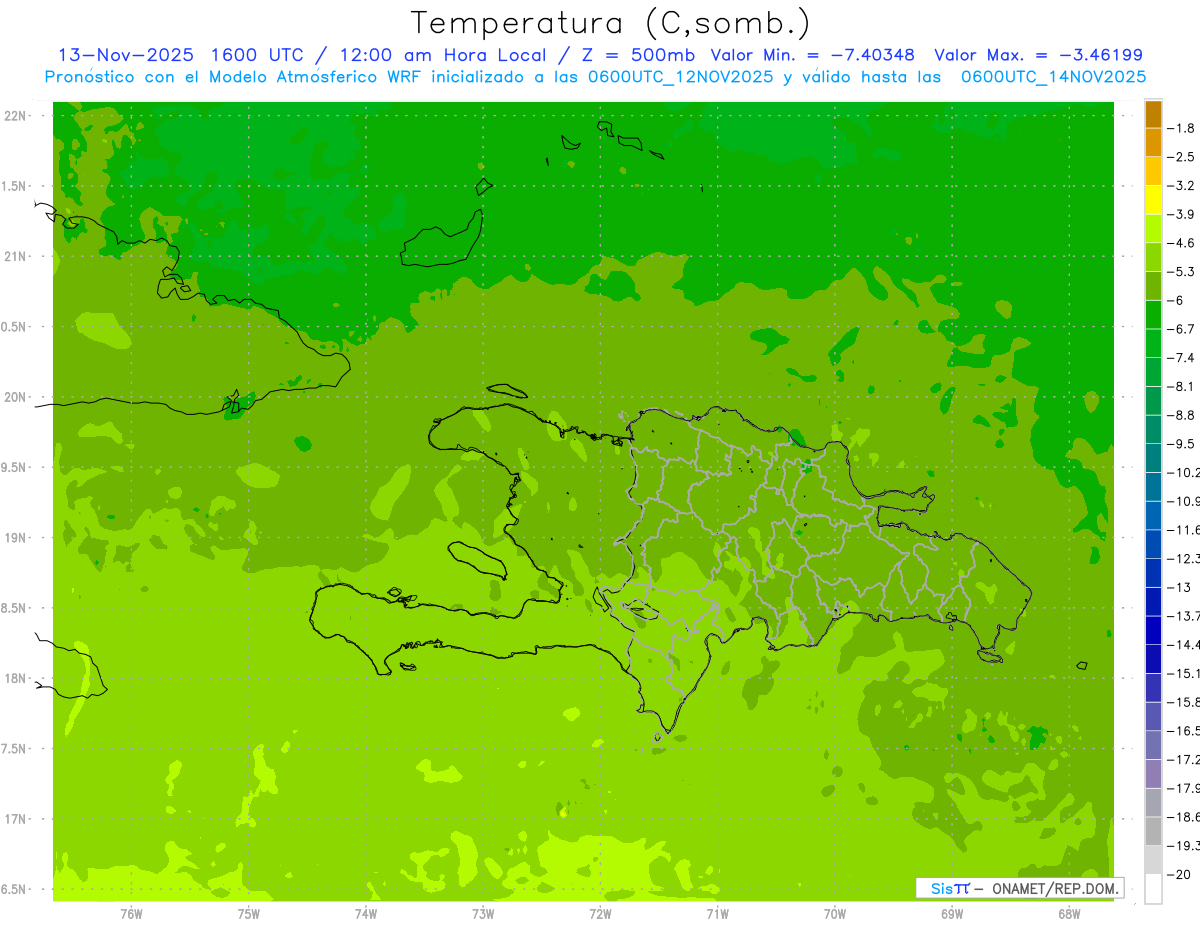
Task: Click the '72W' longitude label
Action: tap(600, 914)
